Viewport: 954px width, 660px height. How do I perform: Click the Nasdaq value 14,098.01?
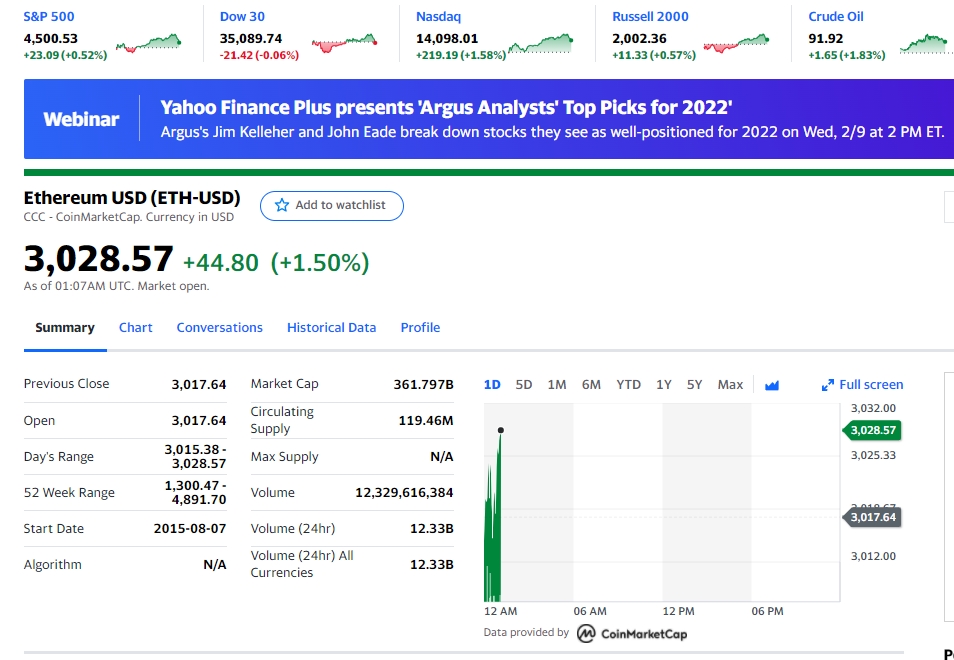coord(447,39)
